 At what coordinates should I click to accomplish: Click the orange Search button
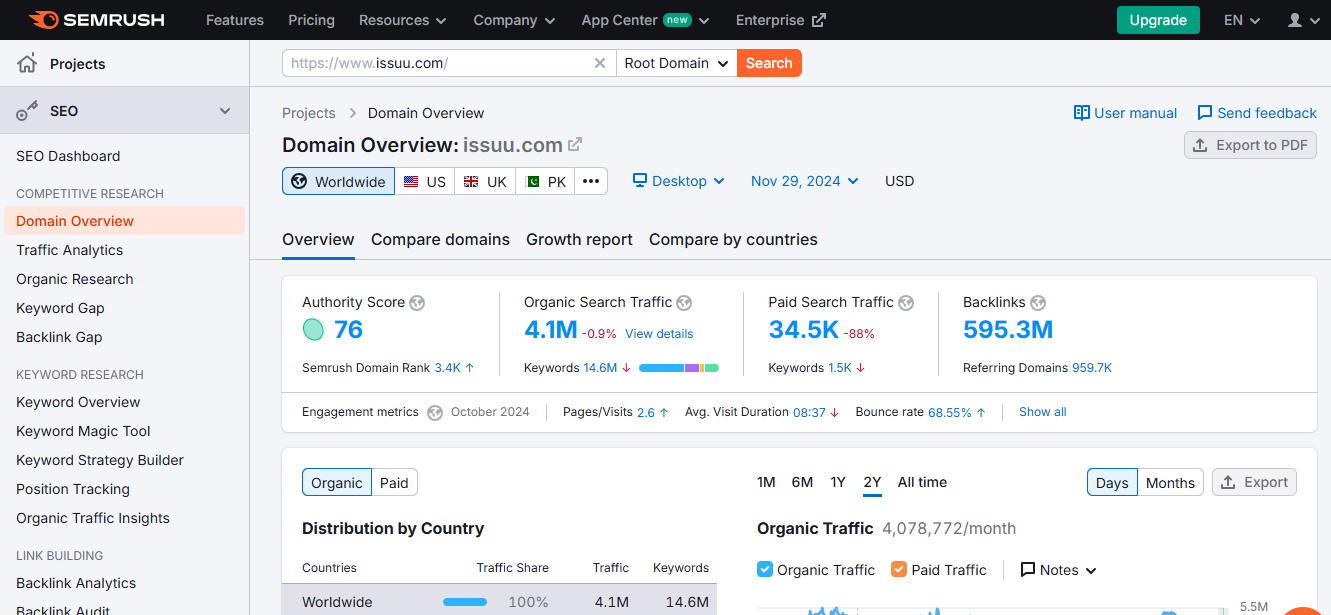769,63
